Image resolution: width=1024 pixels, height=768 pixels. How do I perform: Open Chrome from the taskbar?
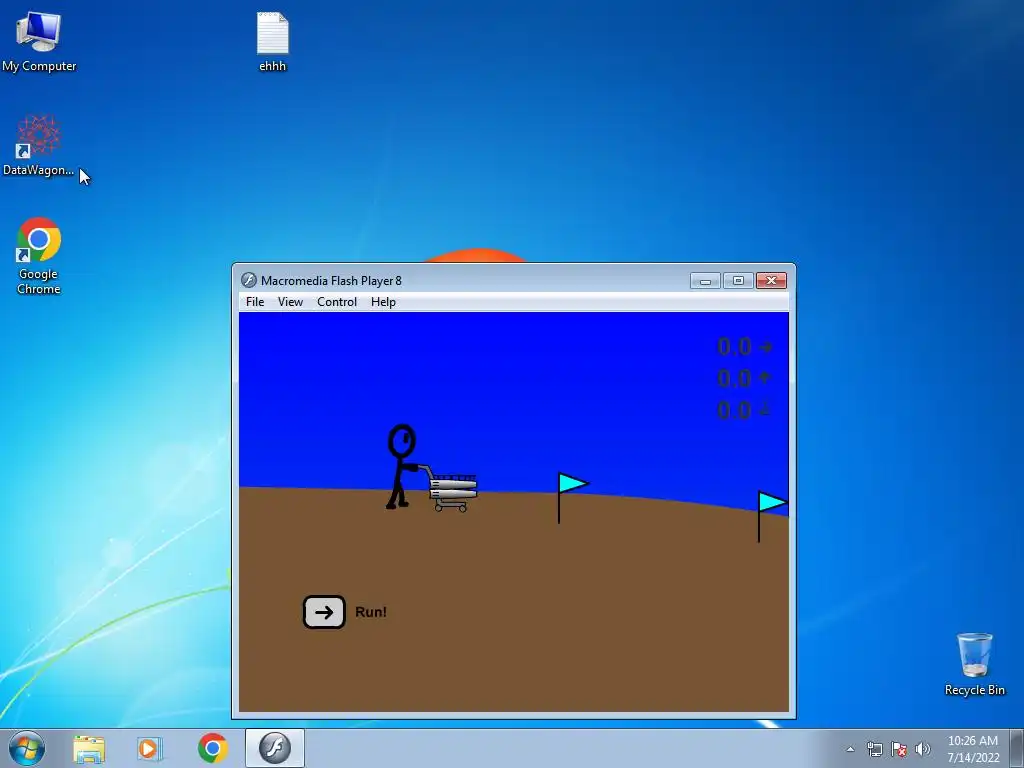[212, 748]
